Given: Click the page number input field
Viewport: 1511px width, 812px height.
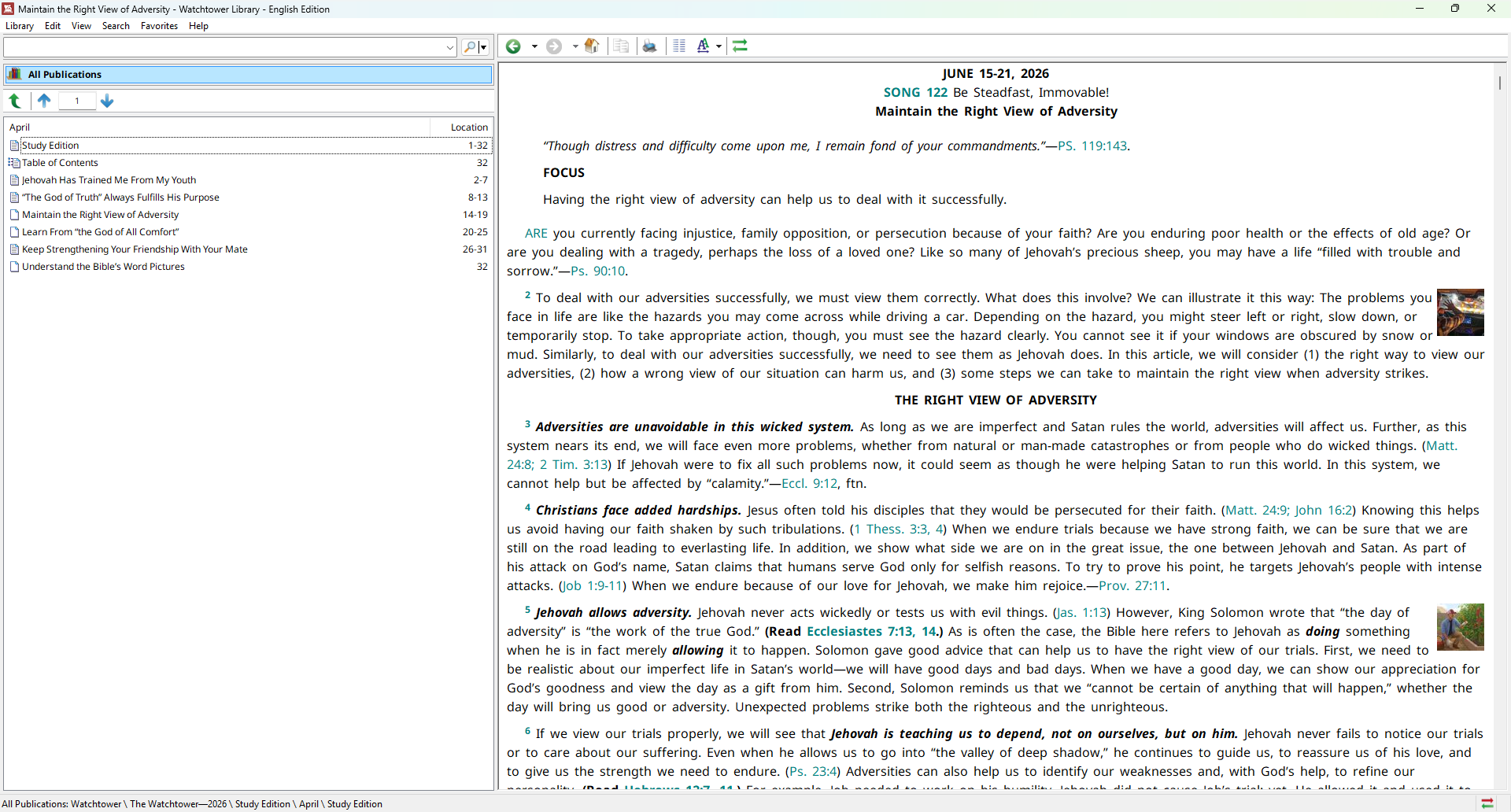Looking at the screenshot, I should 77,101.
